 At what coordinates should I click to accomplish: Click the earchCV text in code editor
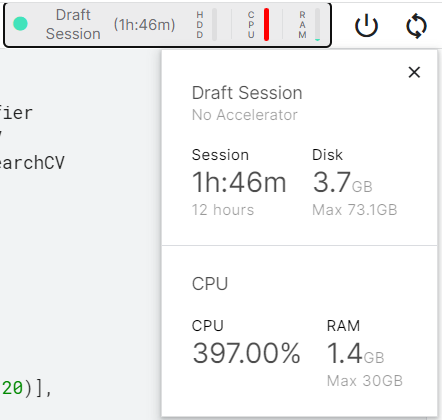[x=32, y=163]
